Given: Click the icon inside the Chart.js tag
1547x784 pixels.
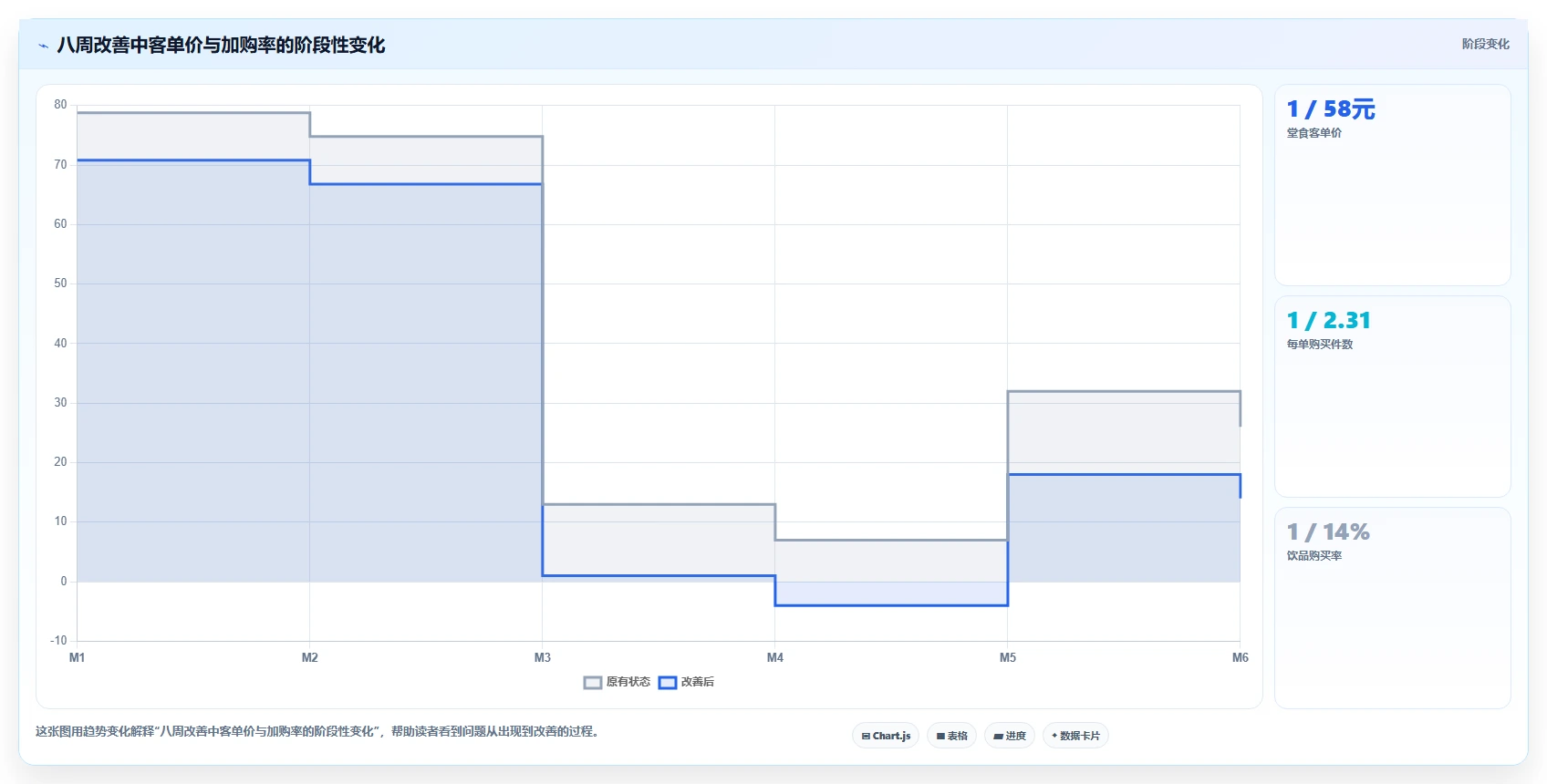Looking at the screenshot, I should coord(866,737).
